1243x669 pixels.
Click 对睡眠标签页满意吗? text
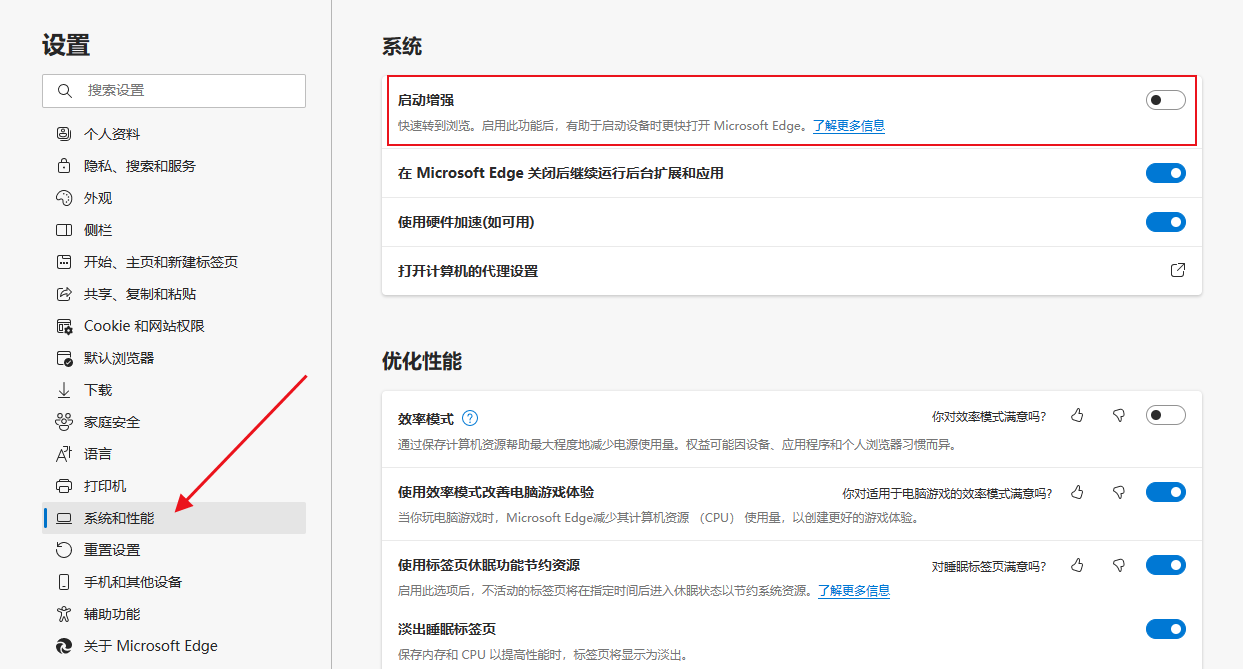tap(989, 566)
